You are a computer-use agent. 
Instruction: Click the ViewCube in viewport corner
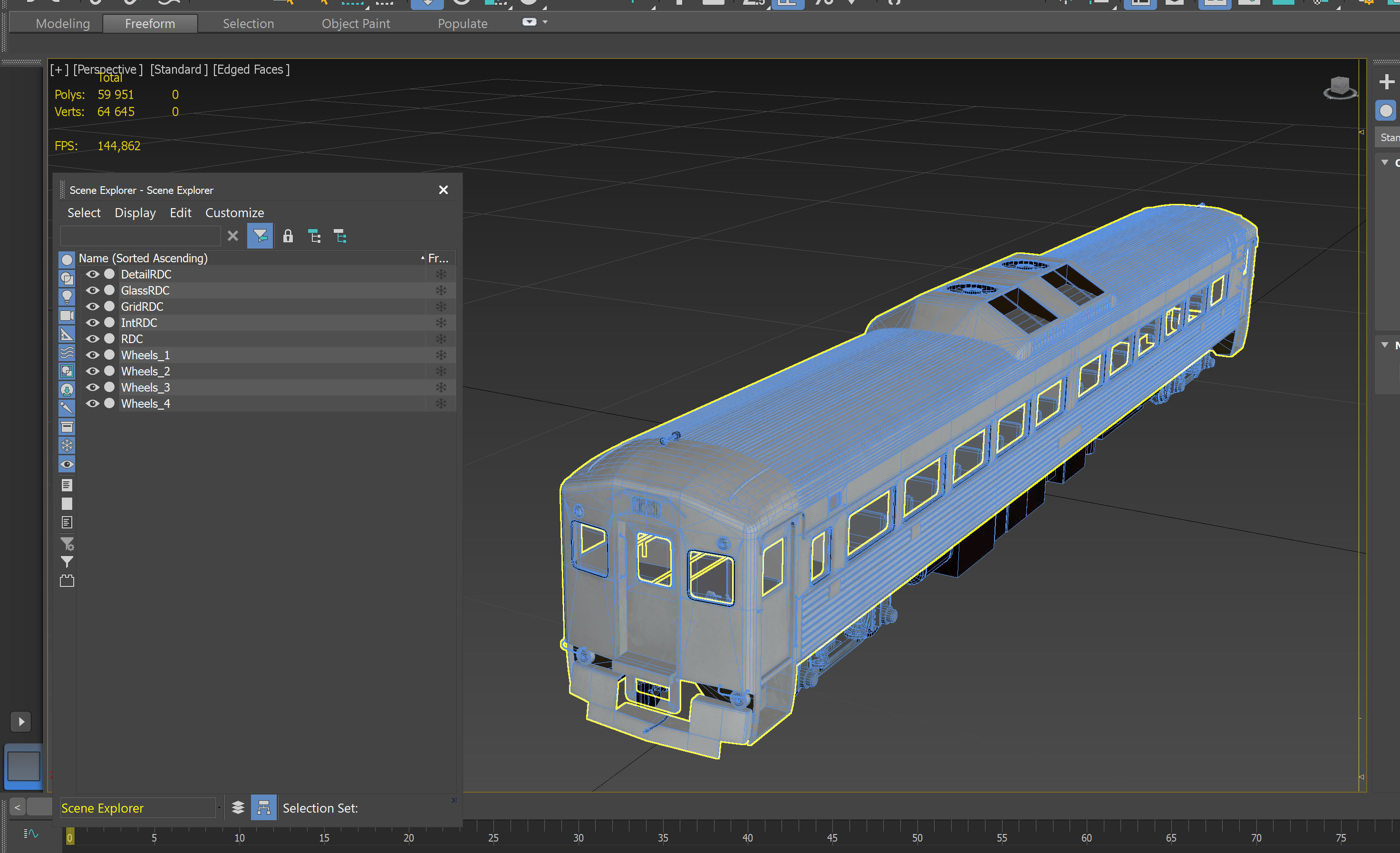click(x=1341, y=88)
